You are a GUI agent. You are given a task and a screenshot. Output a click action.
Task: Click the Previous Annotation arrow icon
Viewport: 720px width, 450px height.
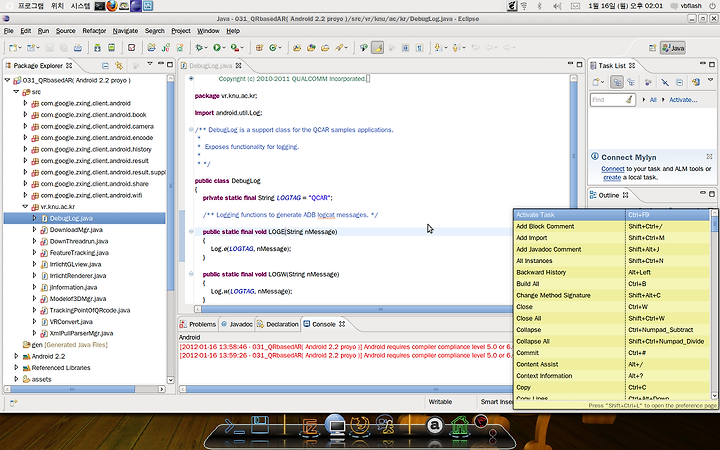coord(456,47)
